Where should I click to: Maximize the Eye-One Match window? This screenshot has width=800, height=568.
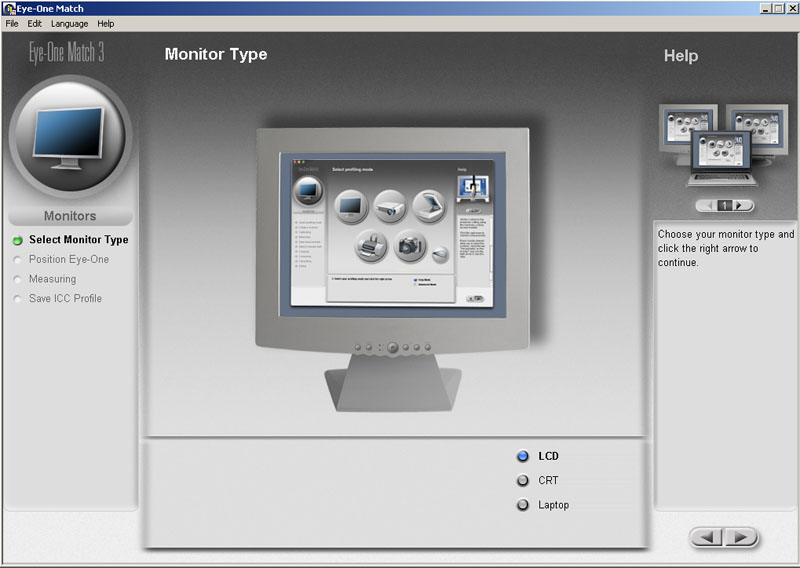pos(778,8)
